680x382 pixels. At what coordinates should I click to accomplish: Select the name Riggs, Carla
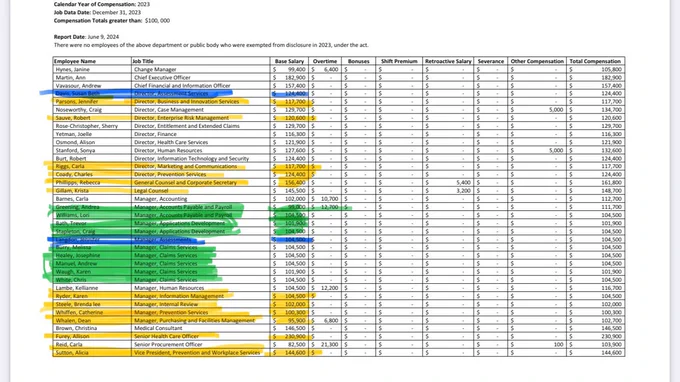70,167
